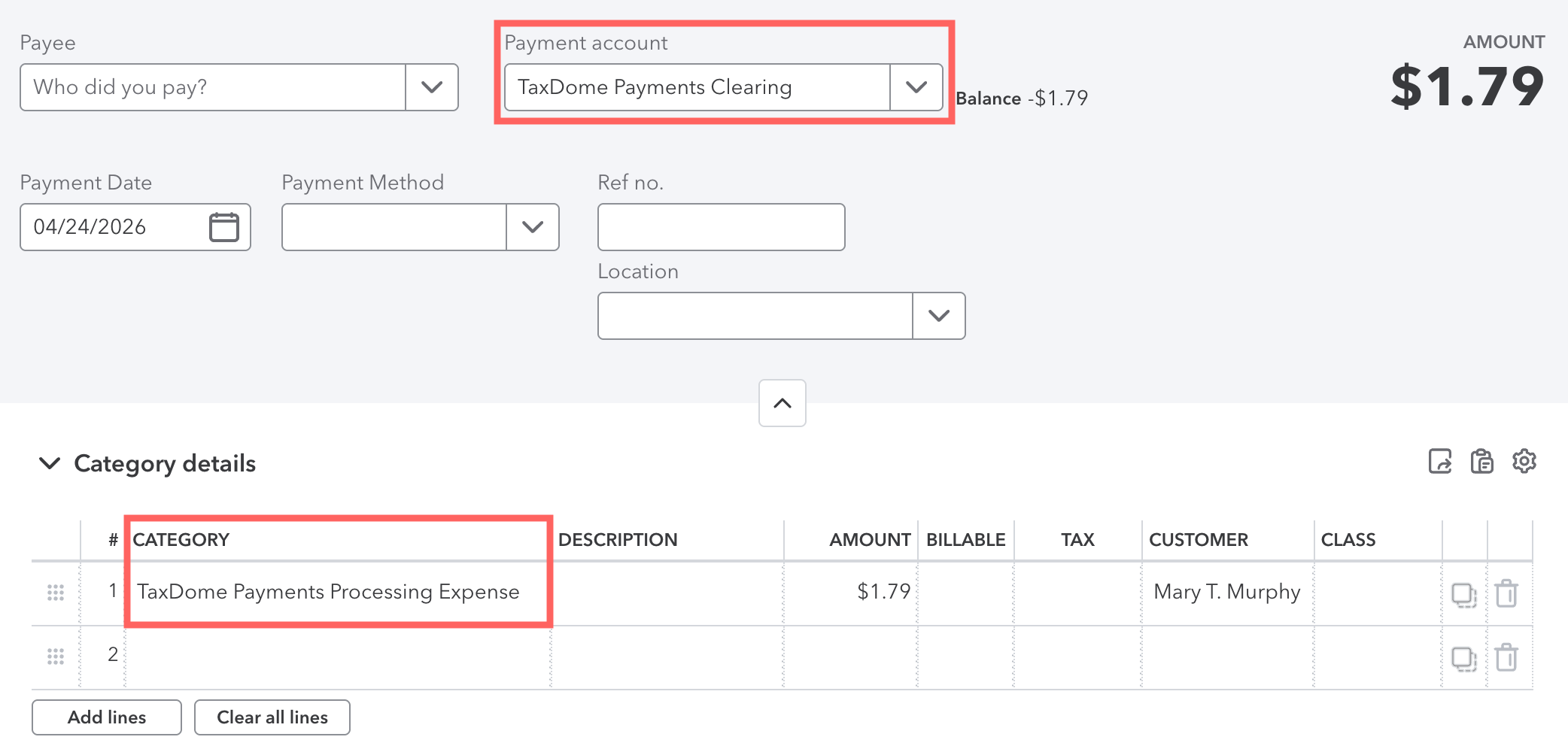Click the export icon in Category details
1568x755 pixels.
(x=1440, y=462)
